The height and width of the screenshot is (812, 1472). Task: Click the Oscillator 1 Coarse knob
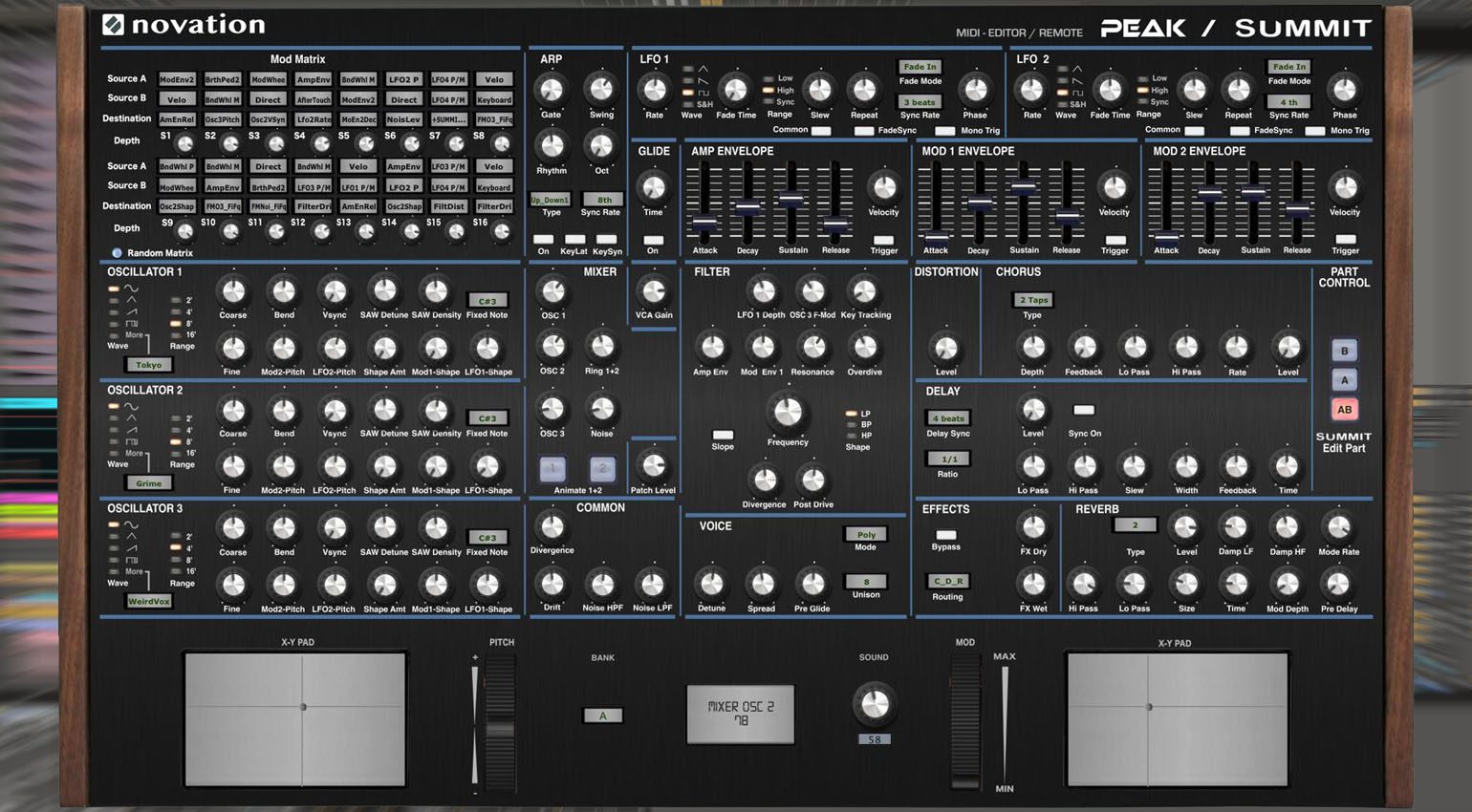click(x=232, y=291)
